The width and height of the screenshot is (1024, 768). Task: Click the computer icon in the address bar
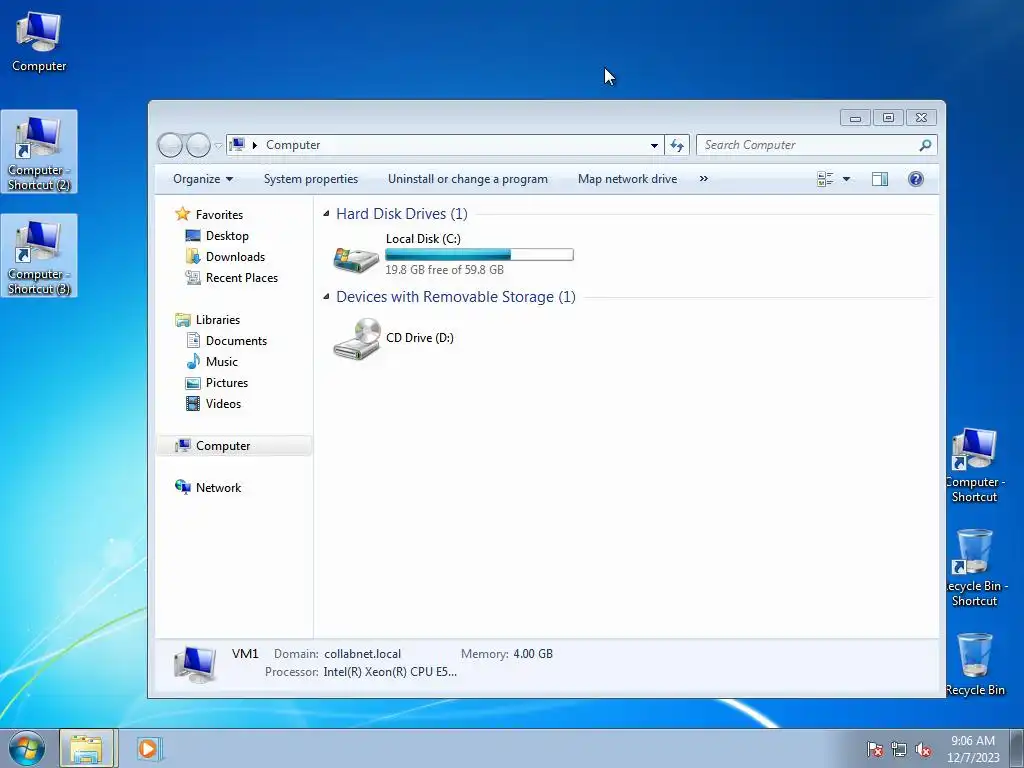(238, 145)
